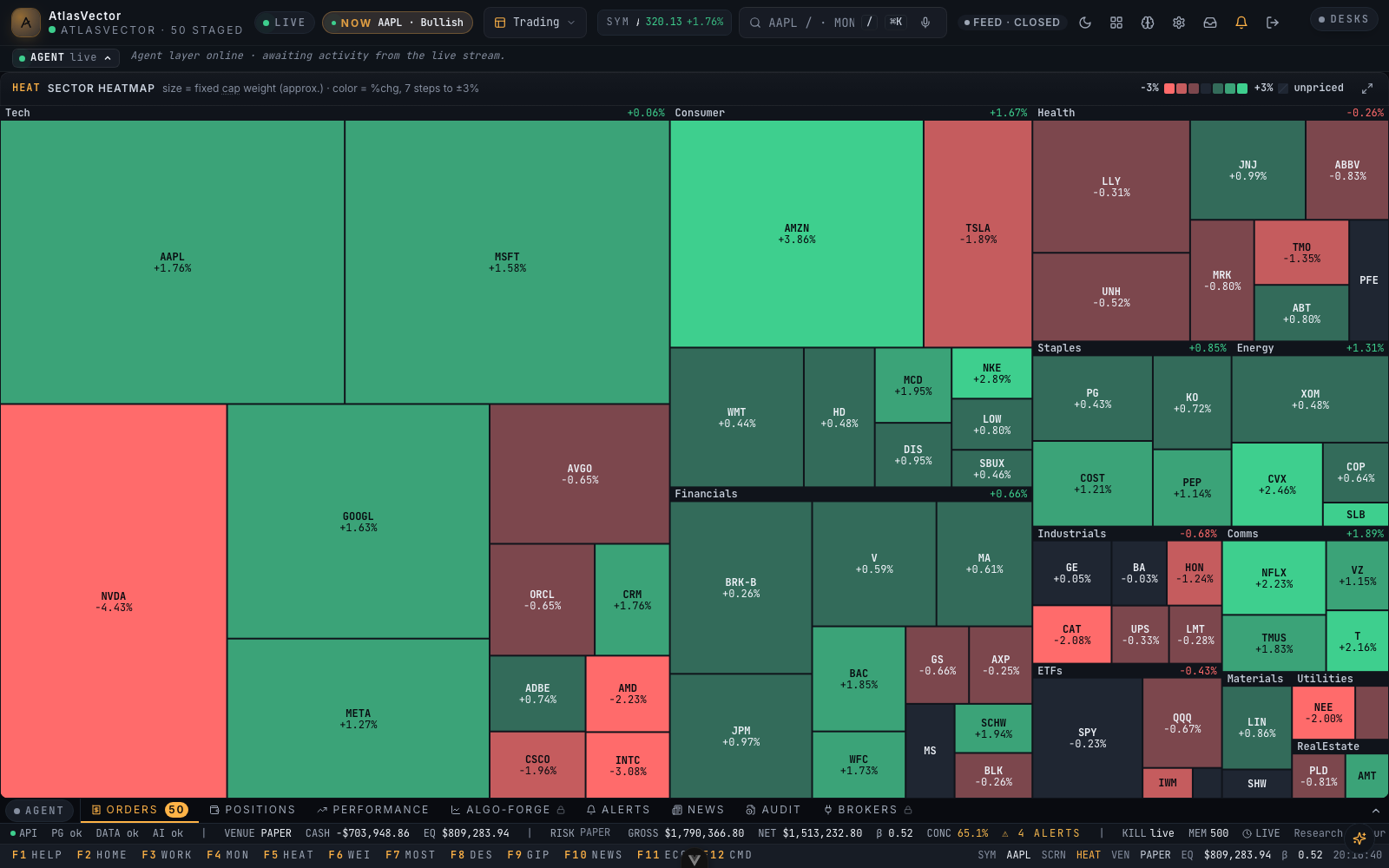The height and width of the screenshot is (868, 1389).
Task: Click the sparkle assistant button
Action: pos(1359,838)
